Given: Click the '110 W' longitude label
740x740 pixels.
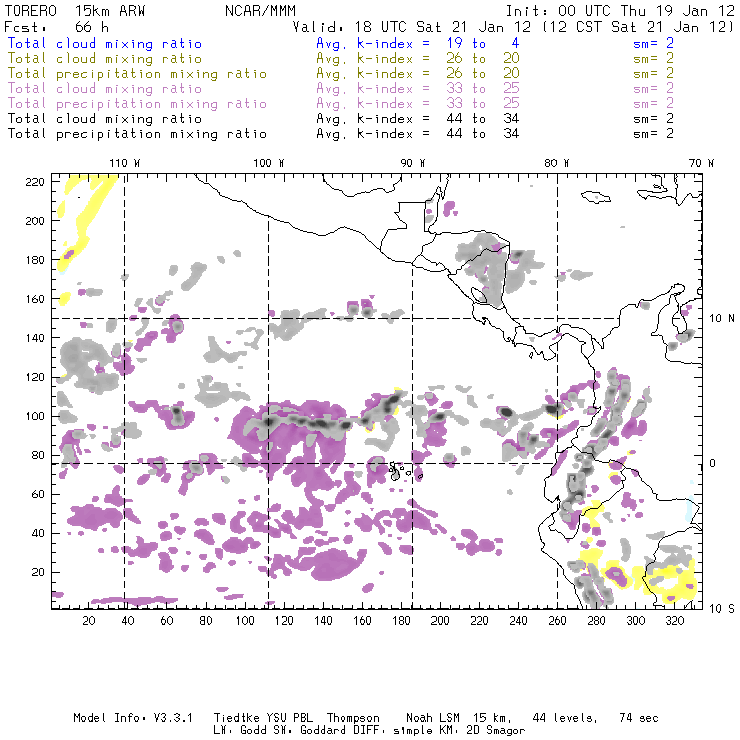Looking at the screenshot, I should (125, 163).
